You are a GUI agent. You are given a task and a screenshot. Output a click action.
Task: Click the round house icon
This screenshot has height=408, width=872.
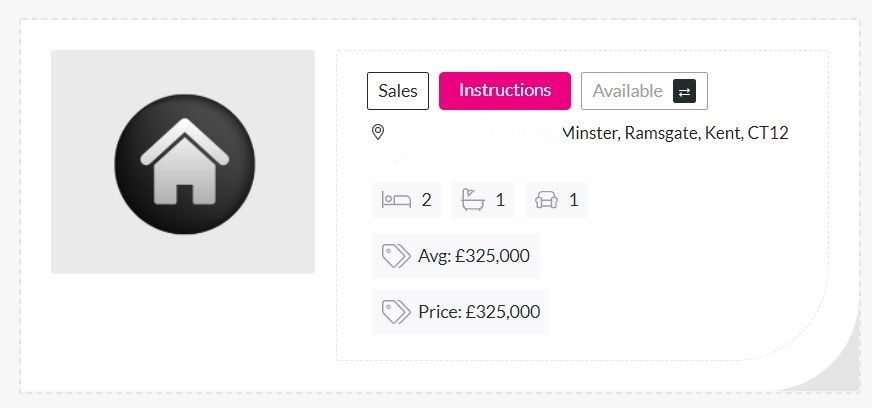185,164
